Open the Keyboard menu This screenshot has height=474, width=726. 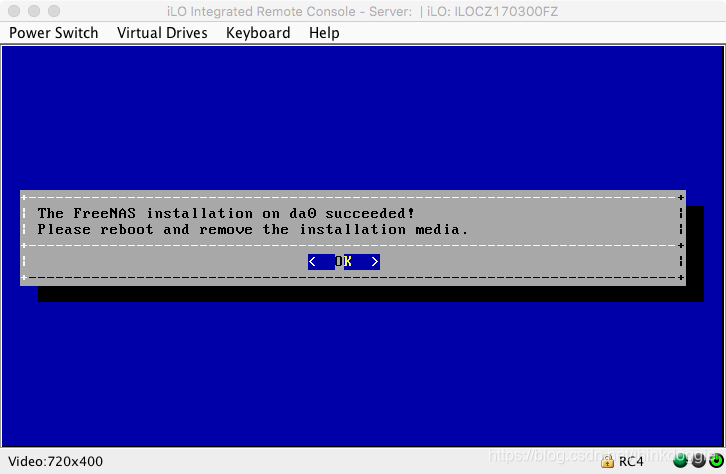click(258, 33)
